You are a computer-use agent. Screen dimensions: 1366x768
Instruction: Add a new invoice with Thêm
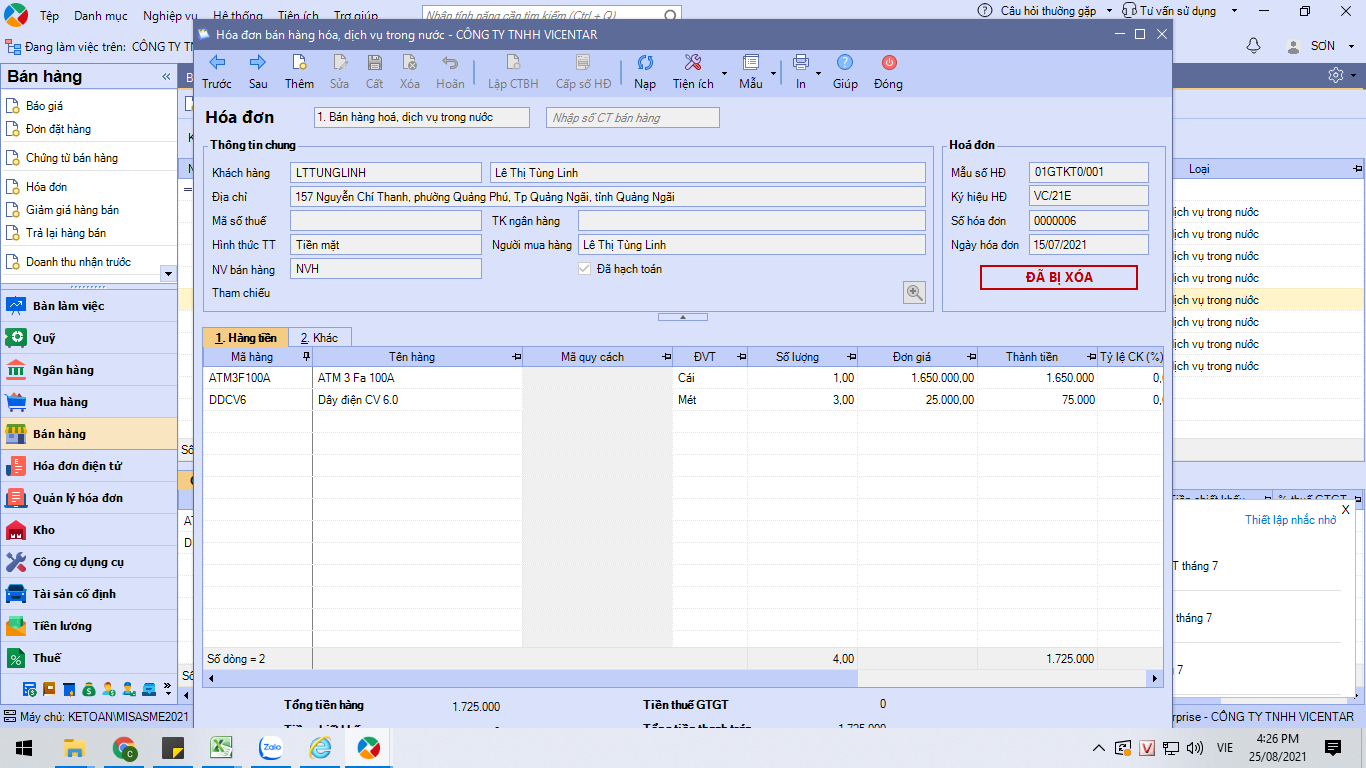[x=299, y=72]
